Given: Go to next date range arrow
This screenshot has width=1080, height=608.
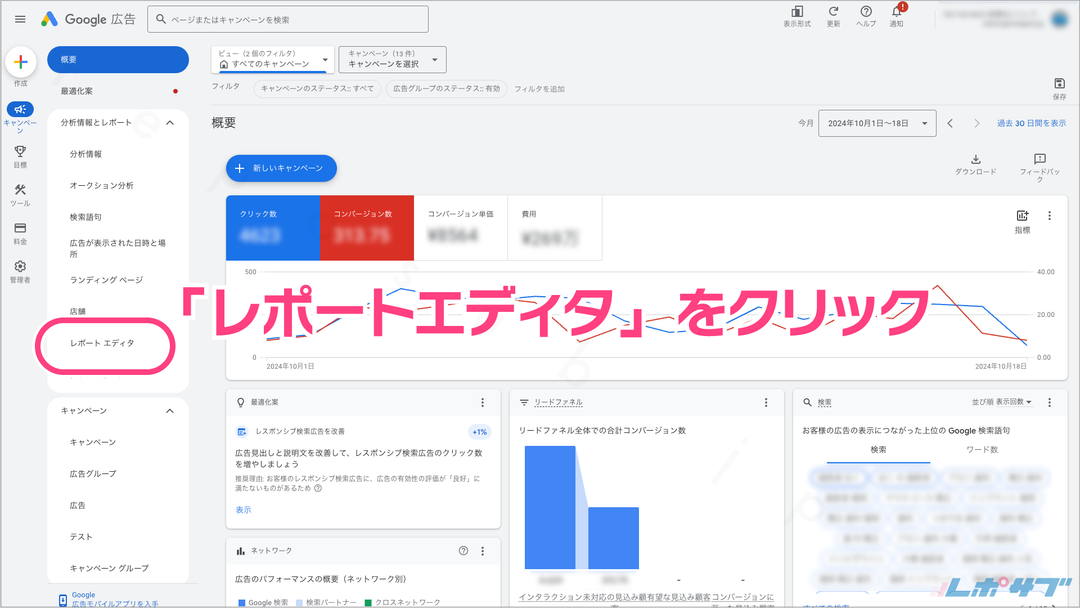Looking at the screenshot, I should pyautogui.click(x=976, y=123).
